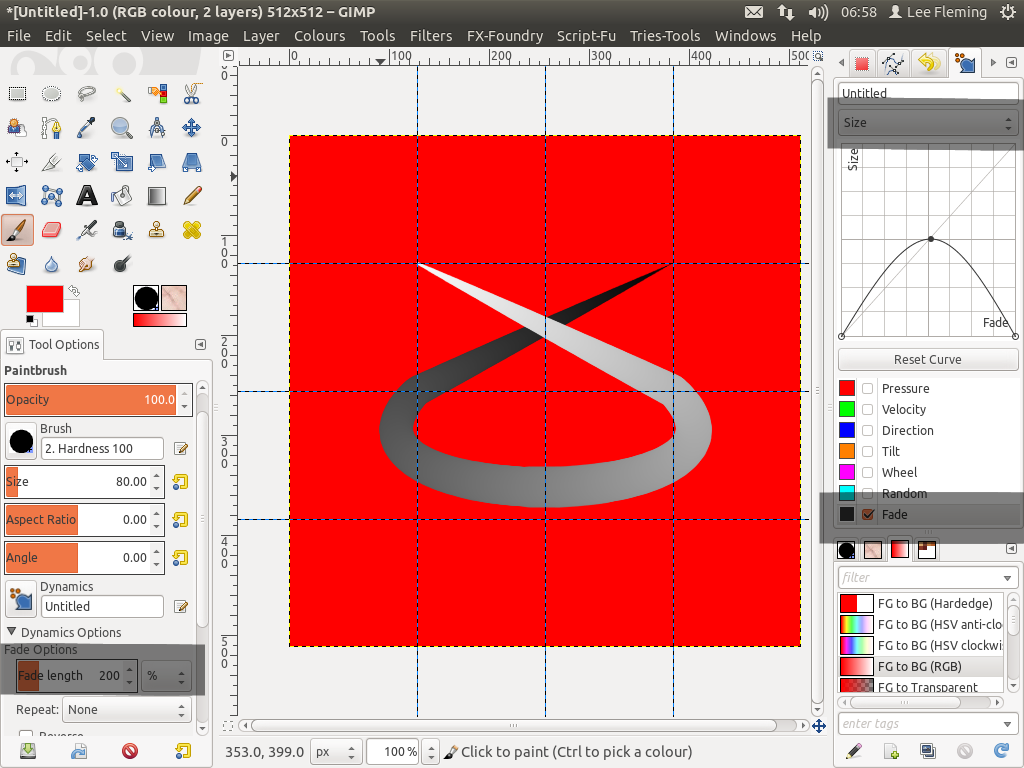
Task: Select the Smudge tool
Action: click(x=86, y=264)
